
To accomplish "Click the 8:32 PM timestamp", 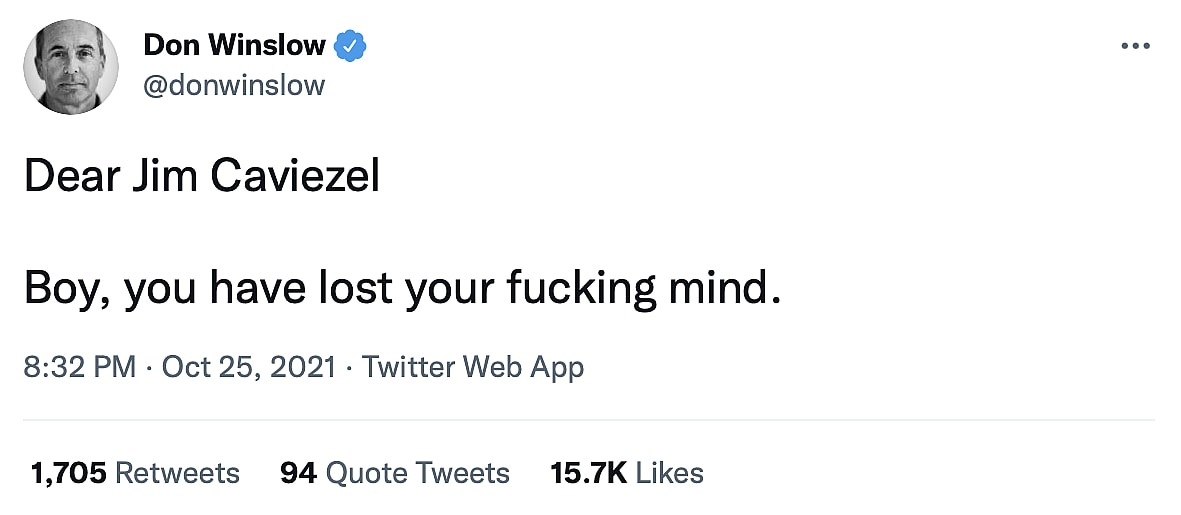I will pos(79,367).
